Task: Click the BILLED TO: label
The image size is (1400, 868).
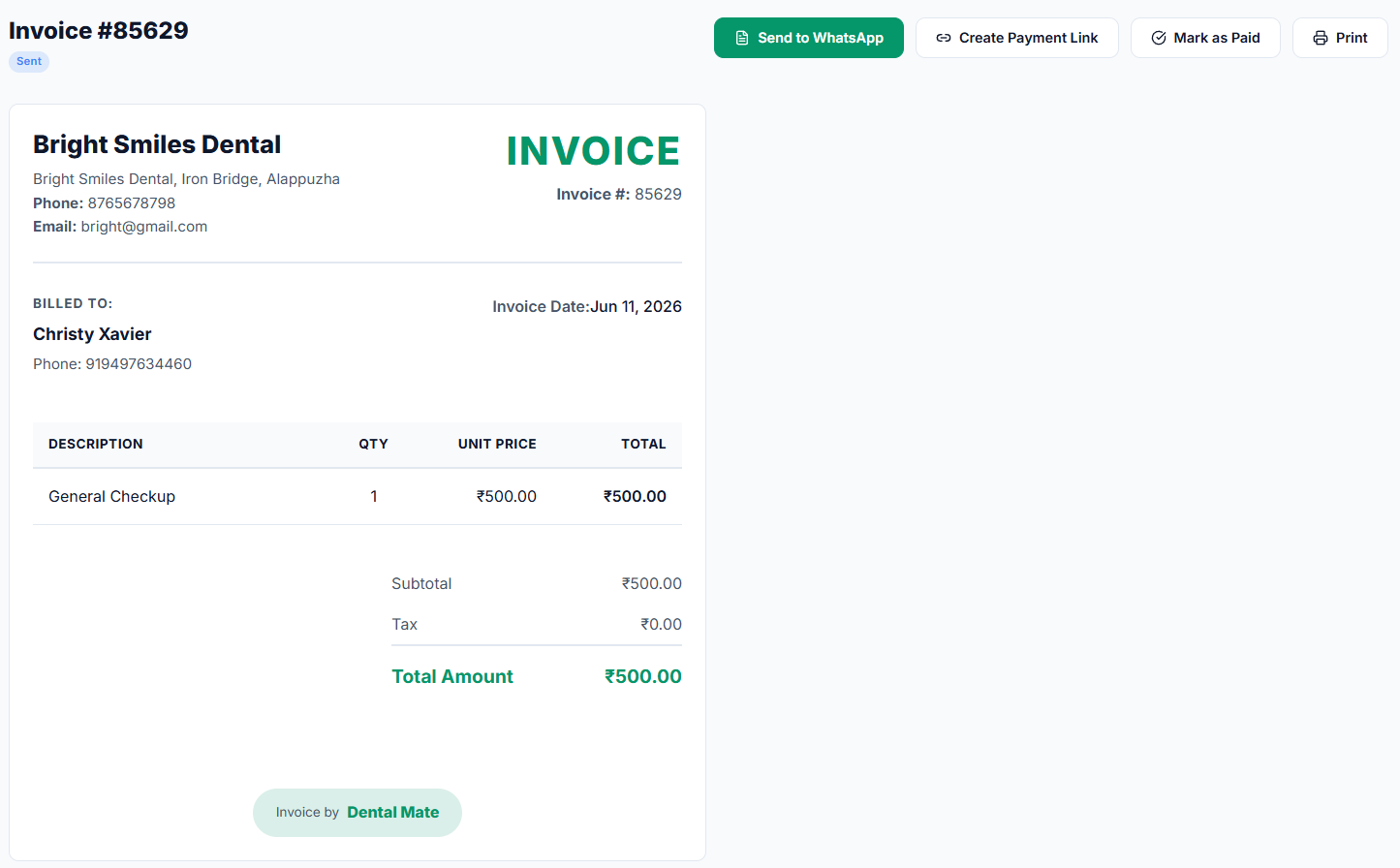Action: click(x=73, y=303)
